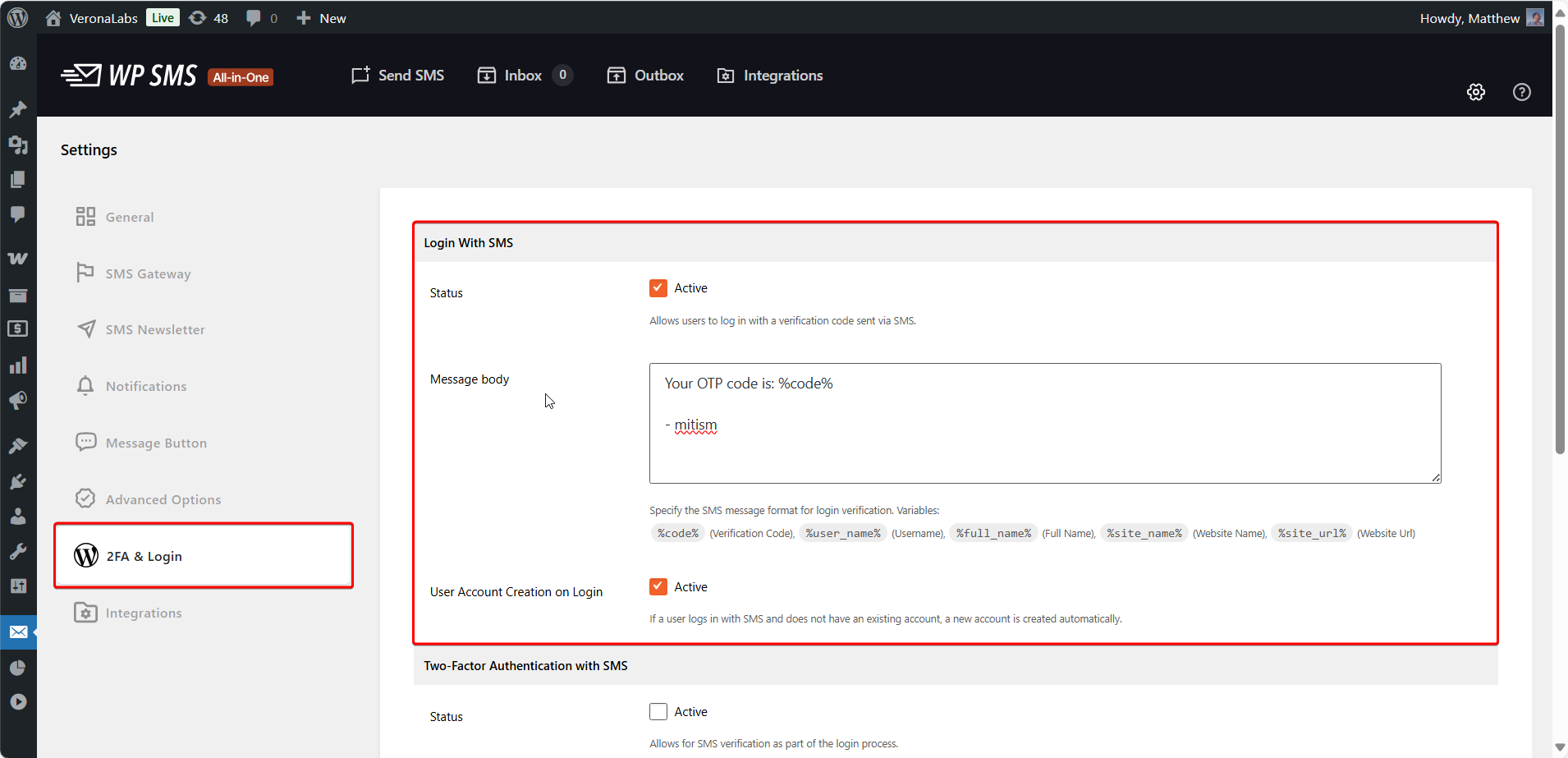Open the settings gear icon in header

pyautogui.click(x=1475, y=92)
